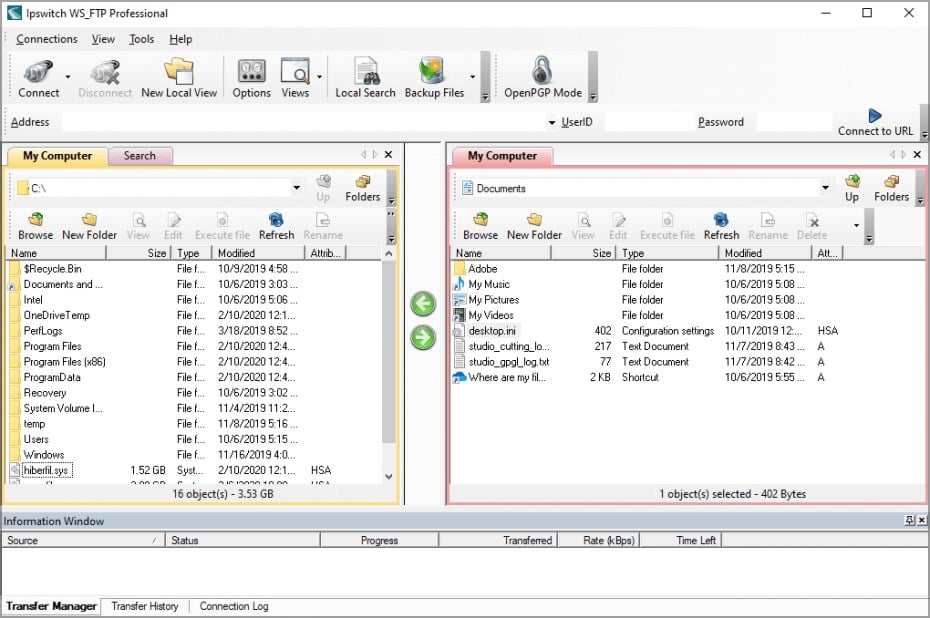Image resolution: width=930 pixels, height=618 pixels.
Task: Pin the Information Window
Action: pos(909,520)
